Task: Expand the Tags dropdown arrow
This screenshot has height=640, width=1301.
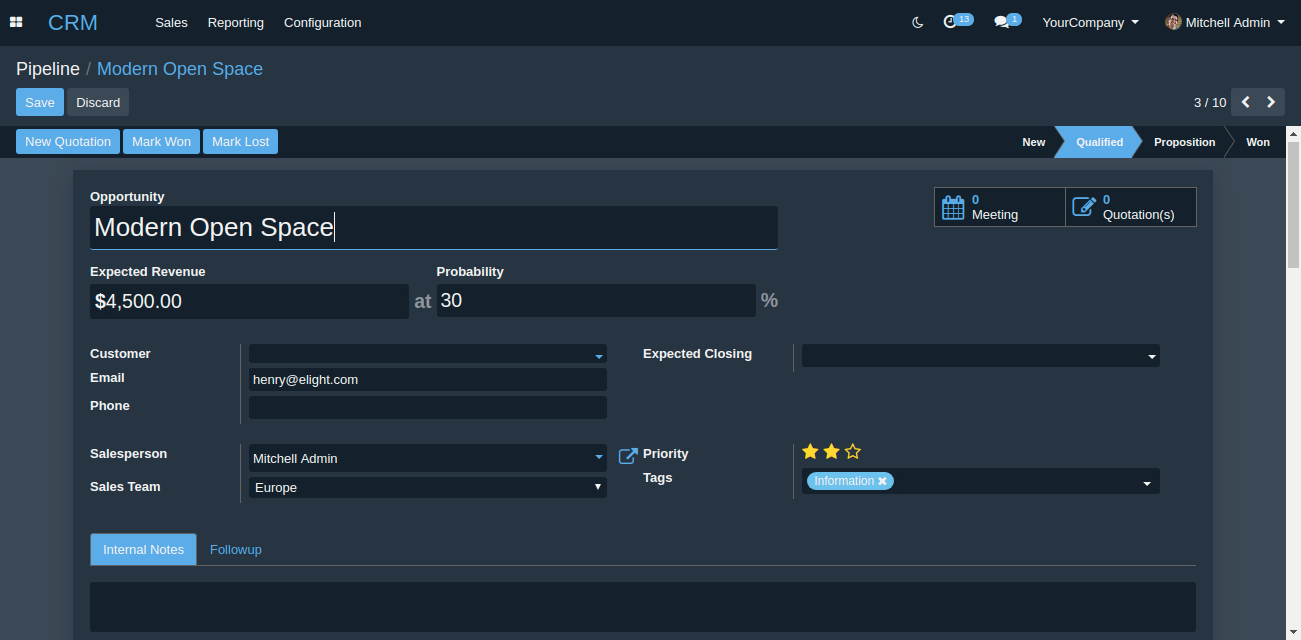Action: point(1148,484)
